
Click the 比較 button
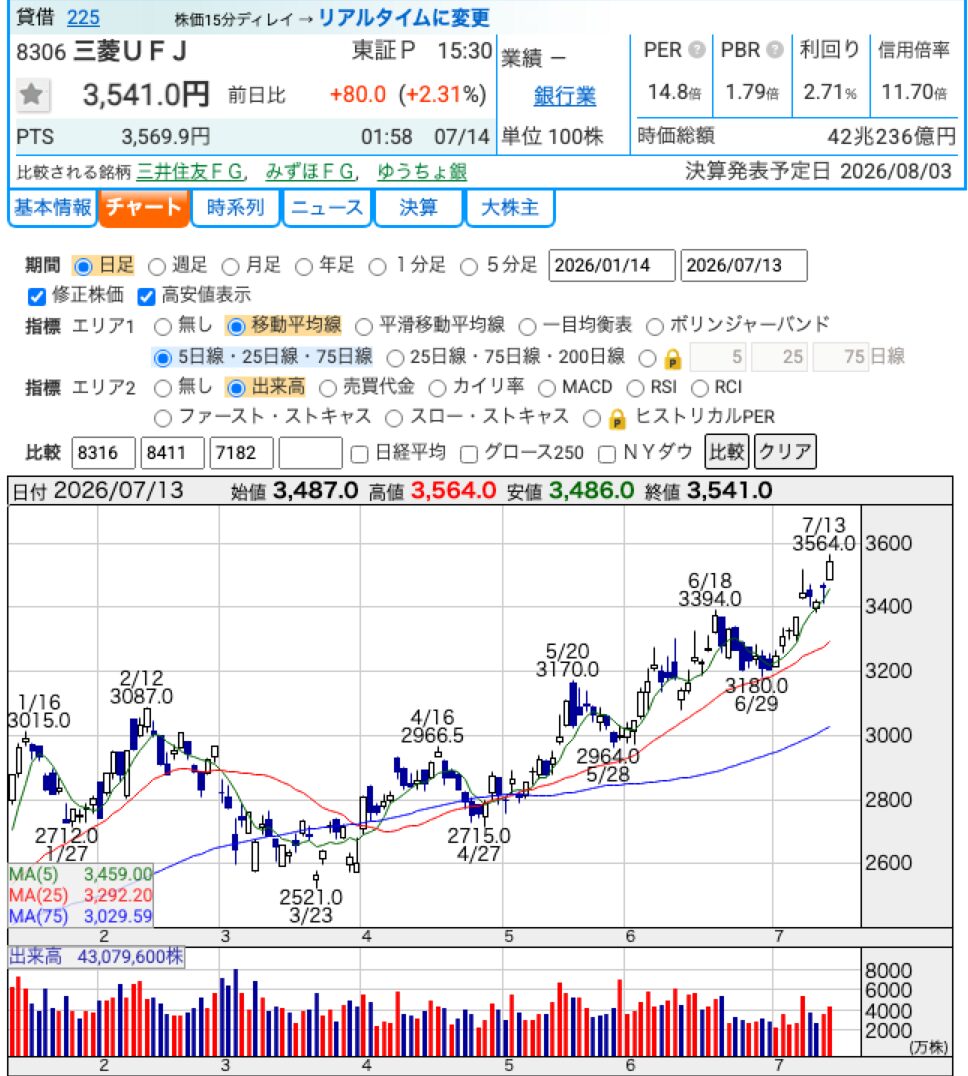727,452
